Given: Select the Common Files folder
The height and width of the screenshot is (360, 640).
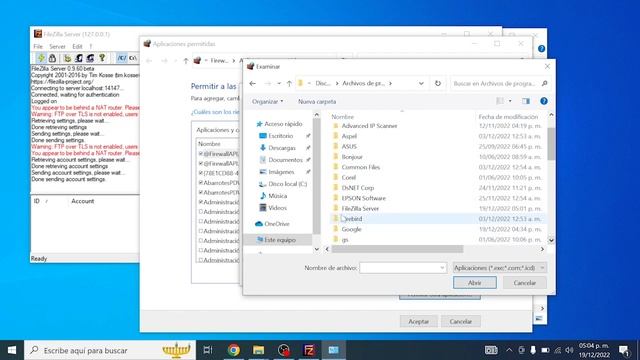Looking at the screenshot, I should pyautogui.click(x=361, y=167).
